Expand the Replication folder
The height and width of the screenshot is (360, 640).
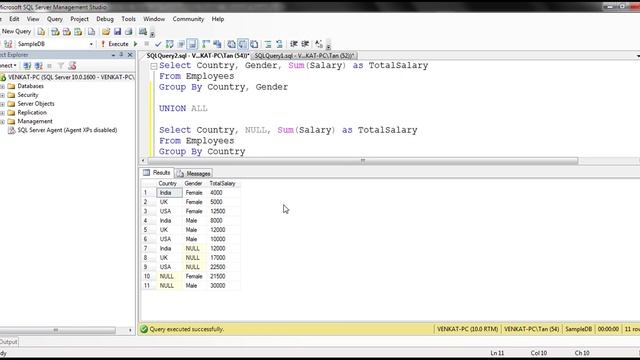coord(2,113)
